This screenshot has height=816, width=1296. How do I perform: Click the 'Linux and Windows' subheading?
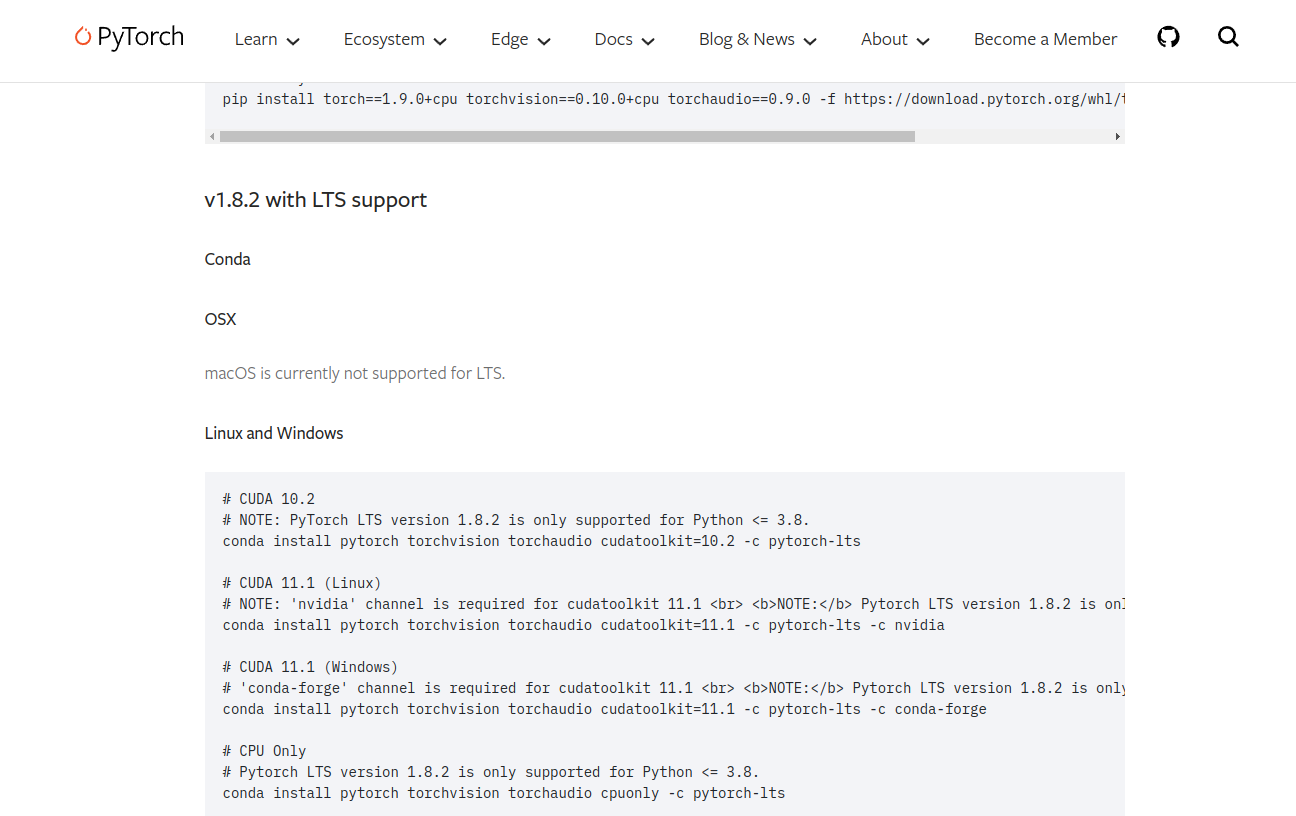[274, 433]
